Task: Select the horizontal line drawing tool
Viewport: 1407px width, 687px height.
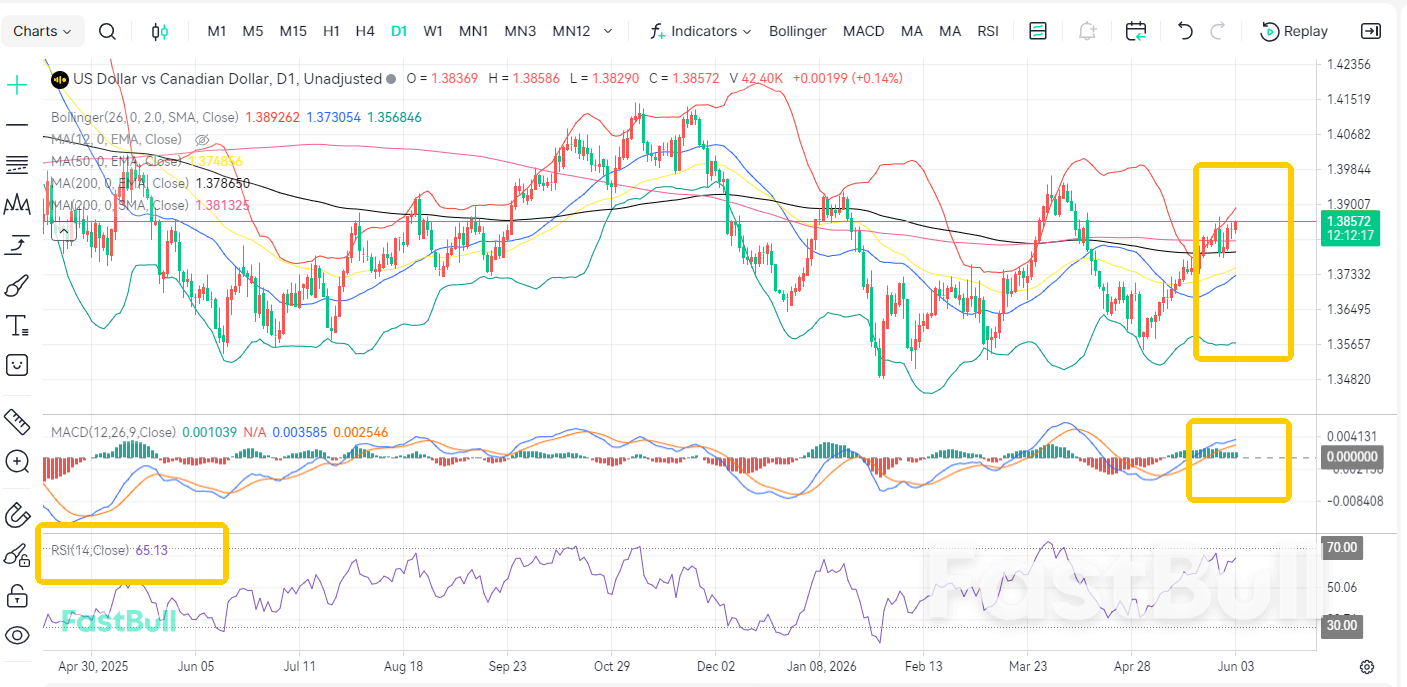Action: 17,124
